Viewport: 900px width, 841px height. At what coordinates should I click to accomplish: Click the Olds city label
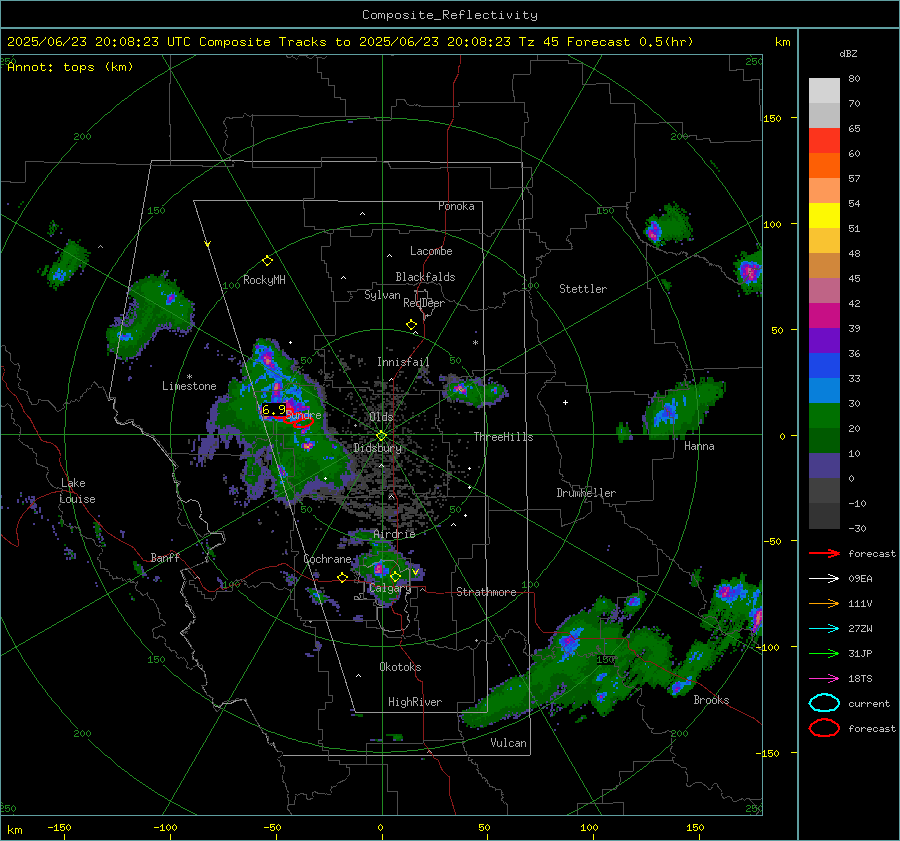pos(381,417)
